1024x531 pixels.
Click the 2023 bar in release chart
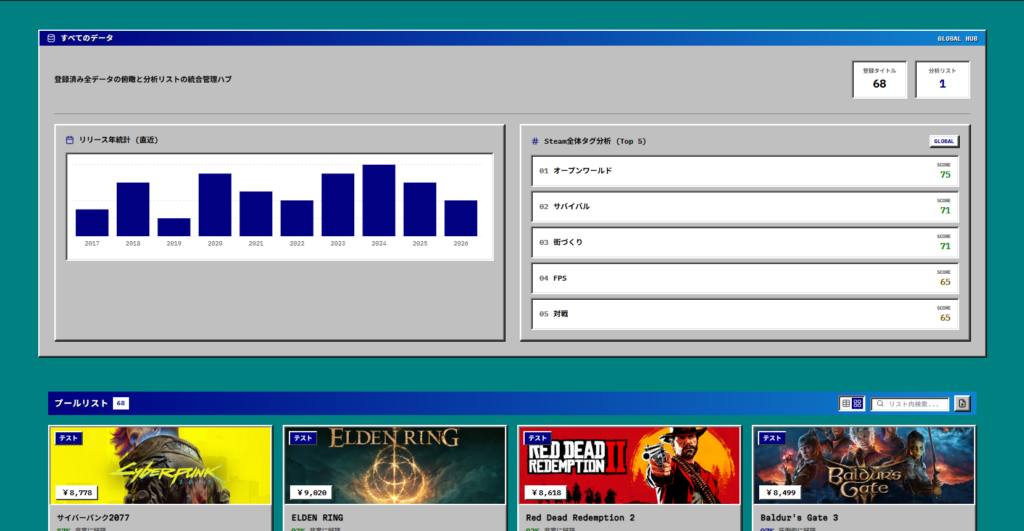point(338,204)
